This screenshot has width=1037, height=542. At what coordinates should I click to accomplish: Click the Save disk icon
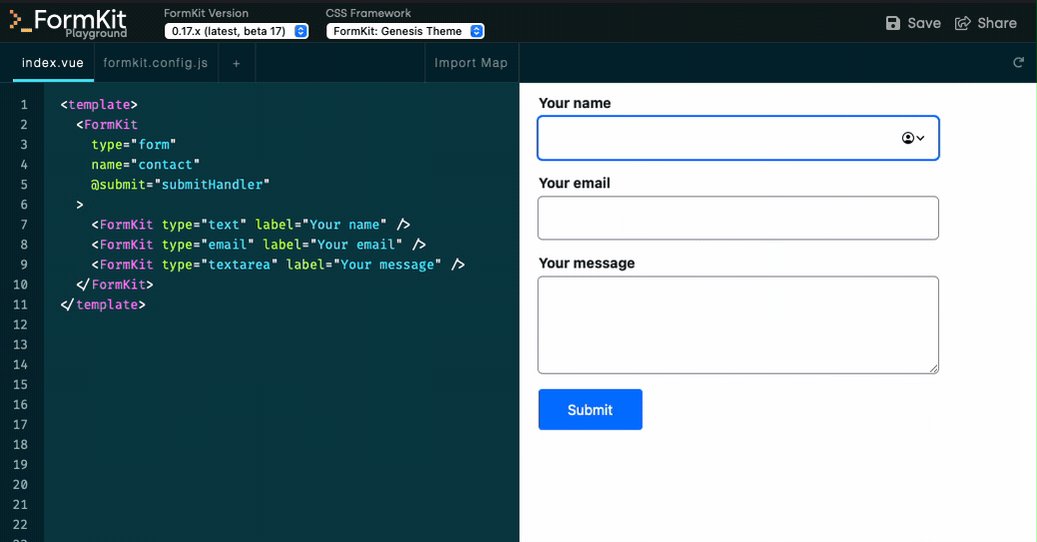click(893, 23)
